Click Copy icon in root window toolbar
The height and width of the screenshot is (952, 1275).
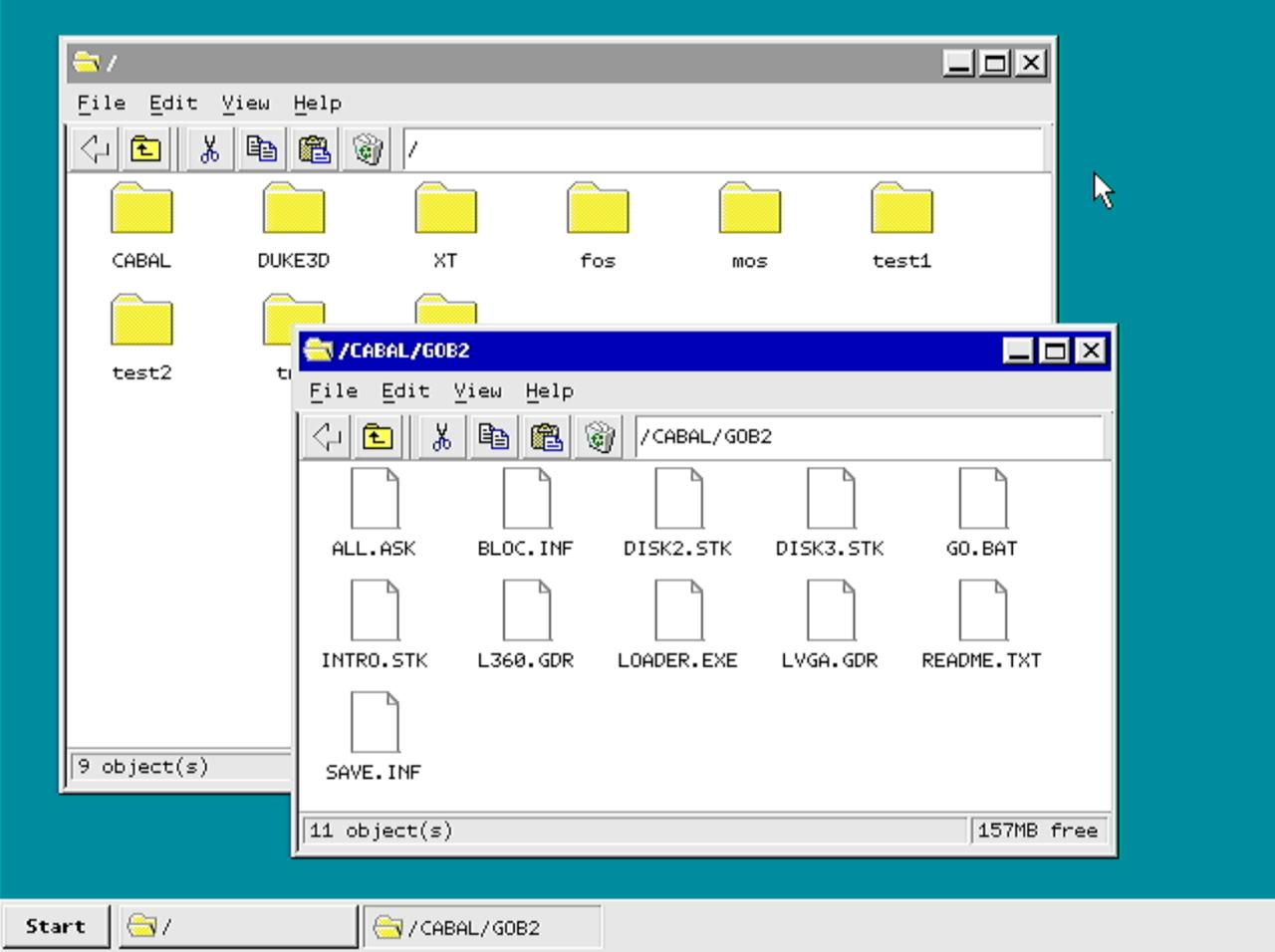[x=262, y=149]
